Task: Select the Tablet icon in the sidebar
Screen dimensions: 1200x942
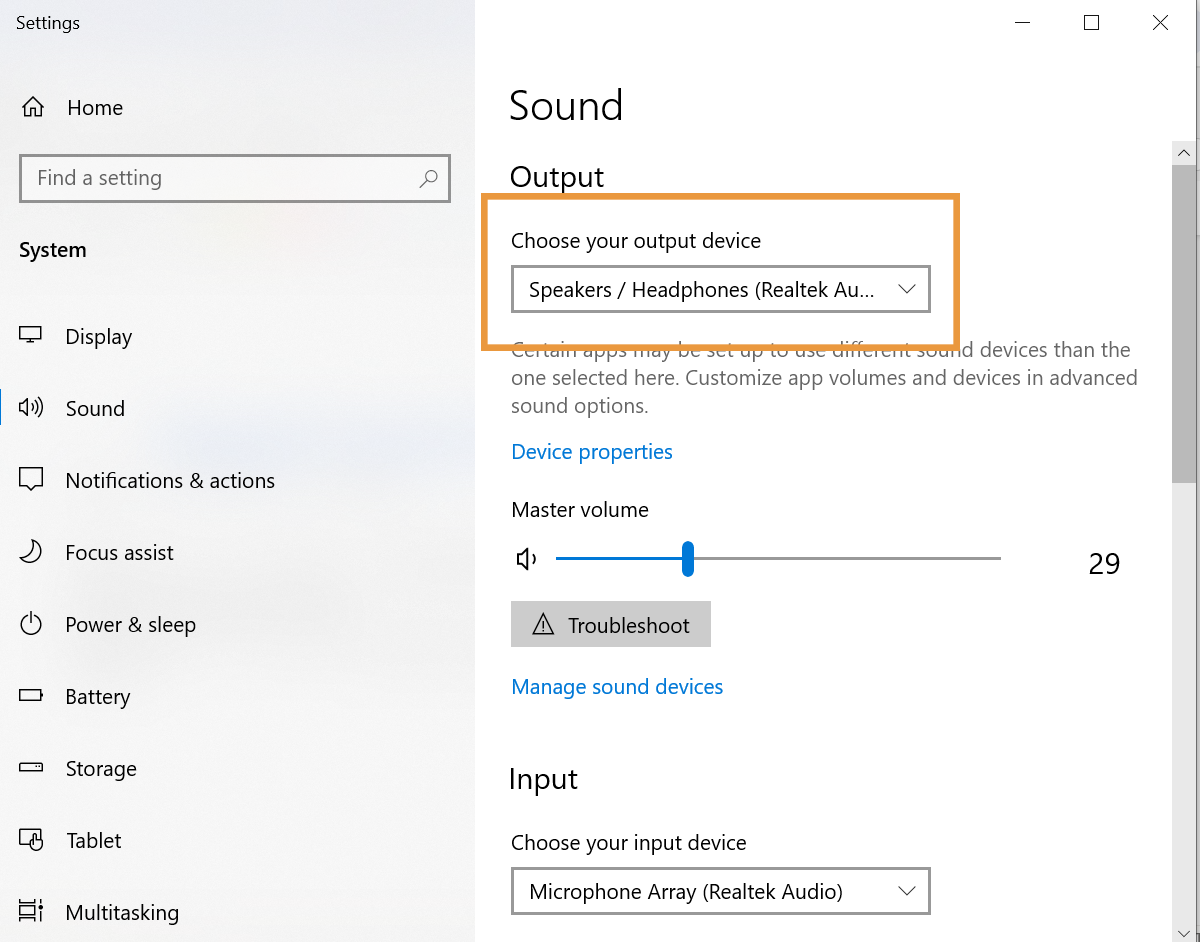Action: 32,840
